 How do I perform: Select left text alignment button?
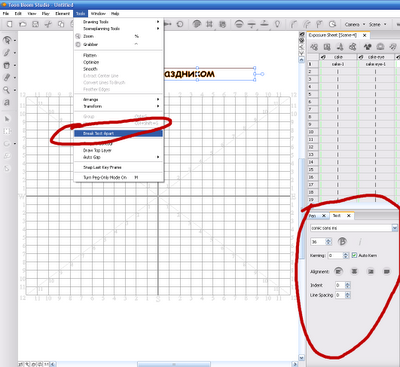coord(338,271)
